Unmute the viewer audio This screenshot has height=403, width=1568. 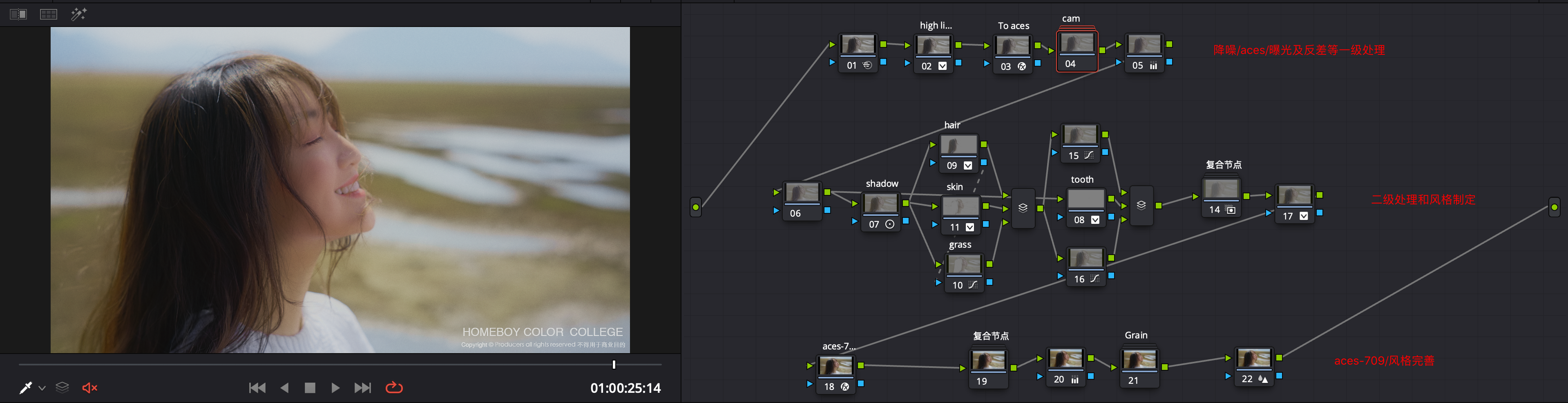click(x=89, y=388)
